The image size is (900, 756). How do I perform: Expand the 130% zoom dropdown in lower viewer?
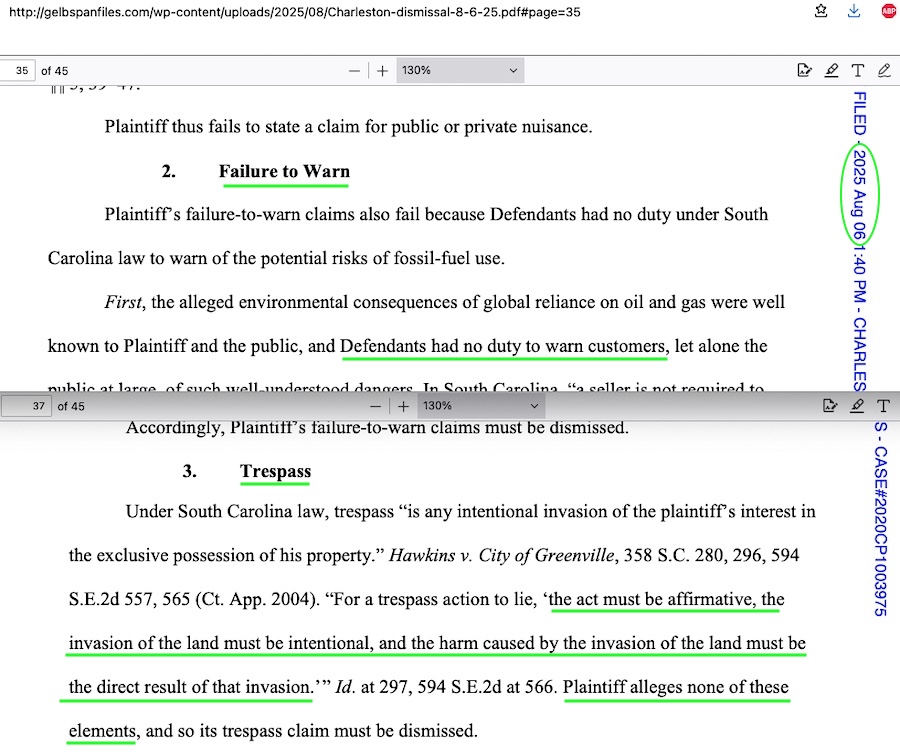[481, 406]
